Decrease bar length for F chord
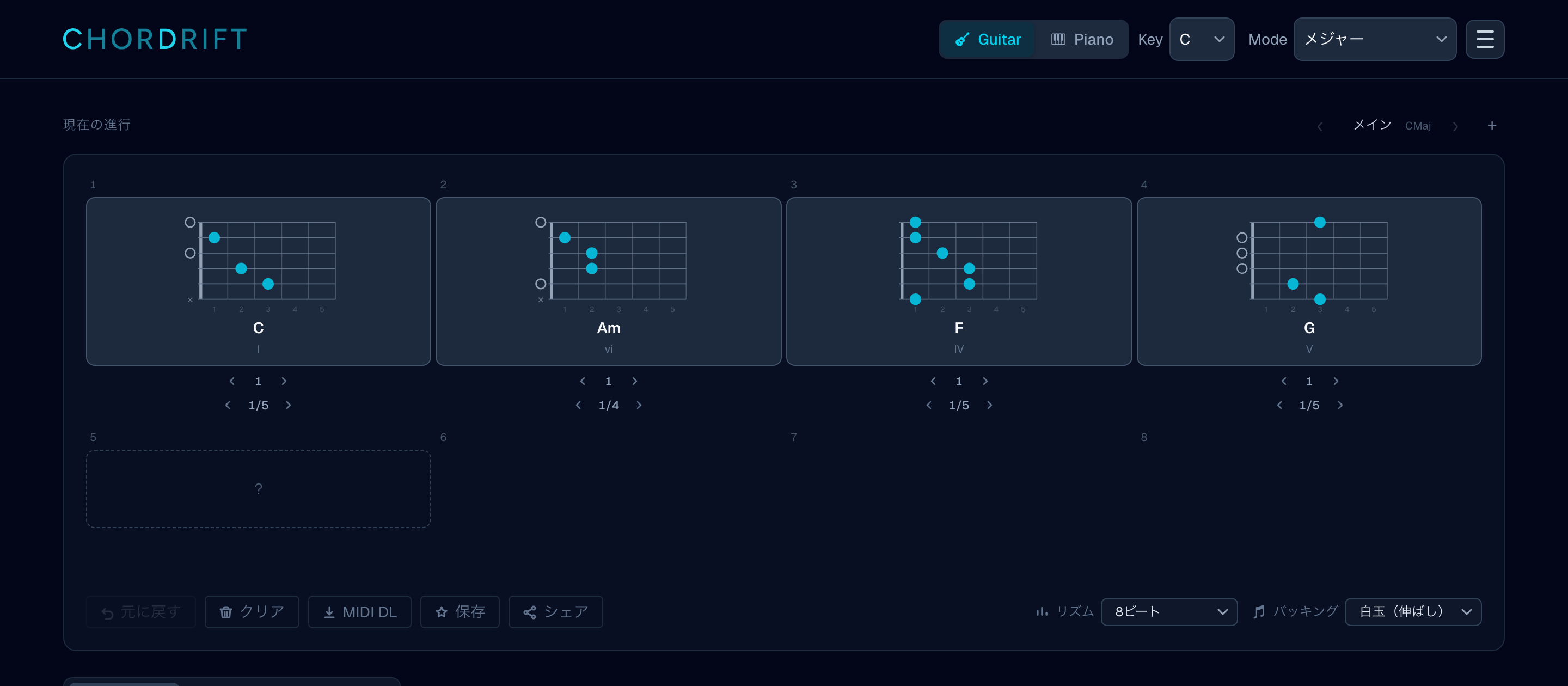Image resolution: width=1568 pixels, height=686 pixels. point(933,381)
